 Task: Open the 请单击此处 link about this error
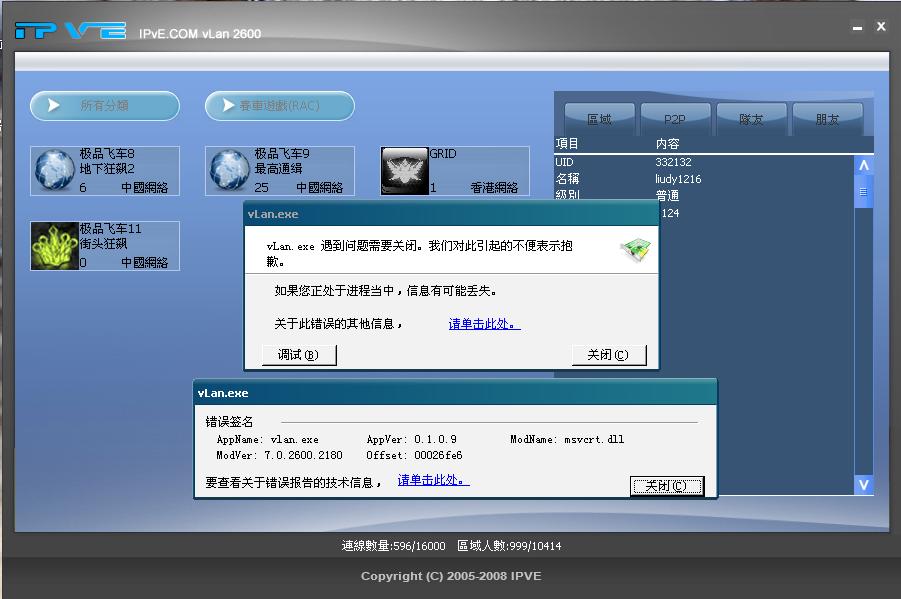click(484, 324)
